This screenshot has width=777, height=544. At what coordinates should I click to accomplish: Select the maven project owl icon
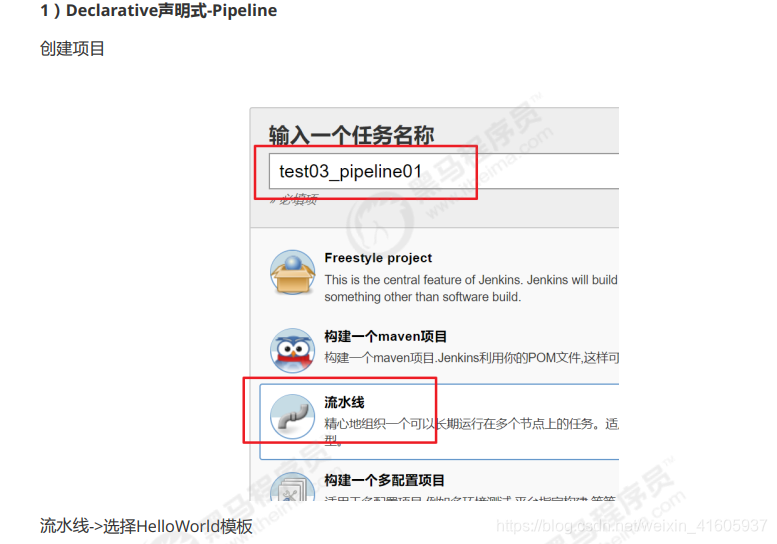(x=292, y=350)
